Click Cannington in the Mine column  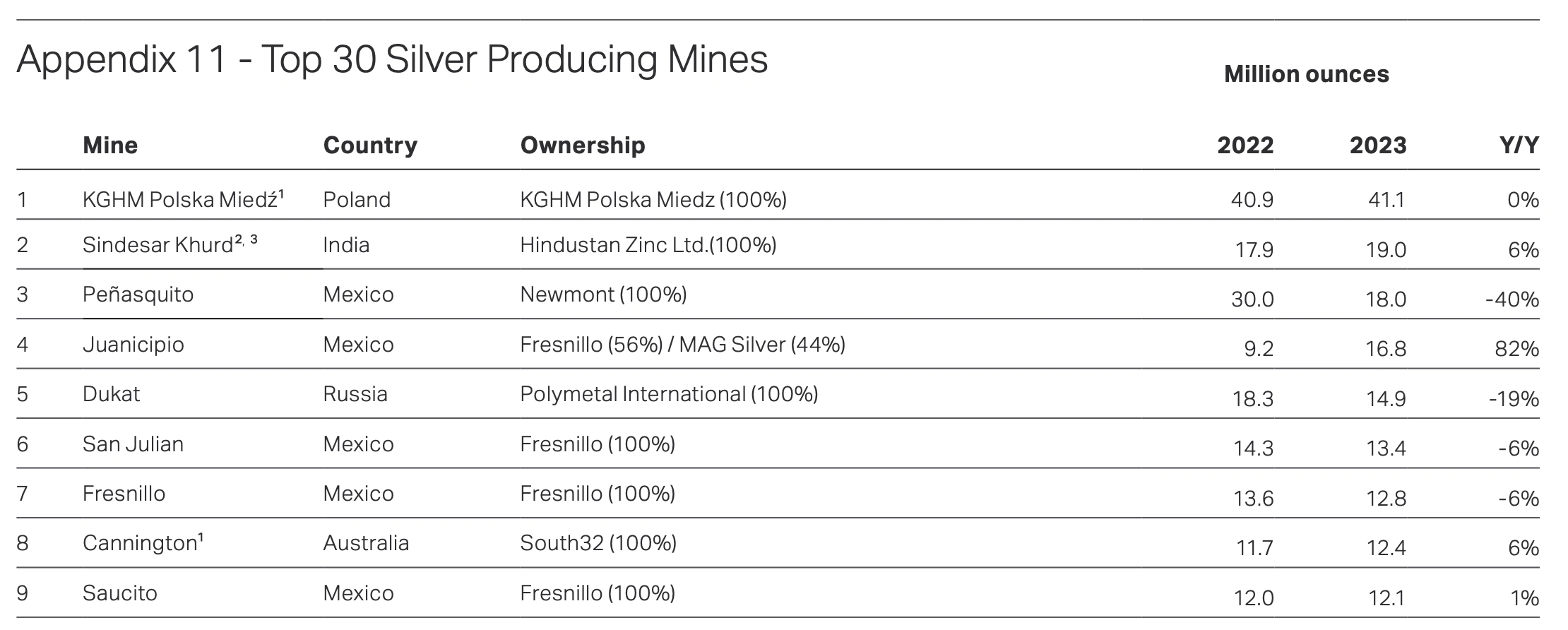143,542
